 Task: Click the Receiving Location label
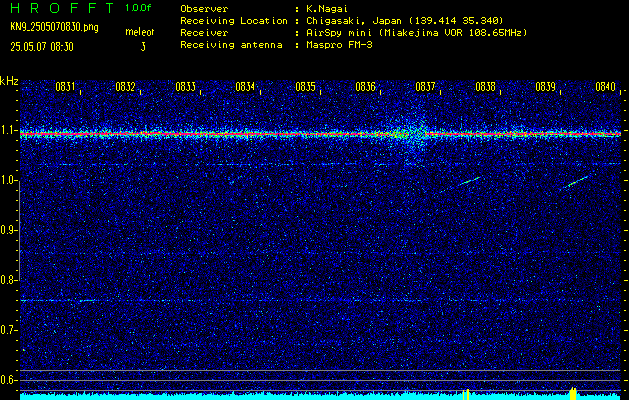click(x=234, y=20)
